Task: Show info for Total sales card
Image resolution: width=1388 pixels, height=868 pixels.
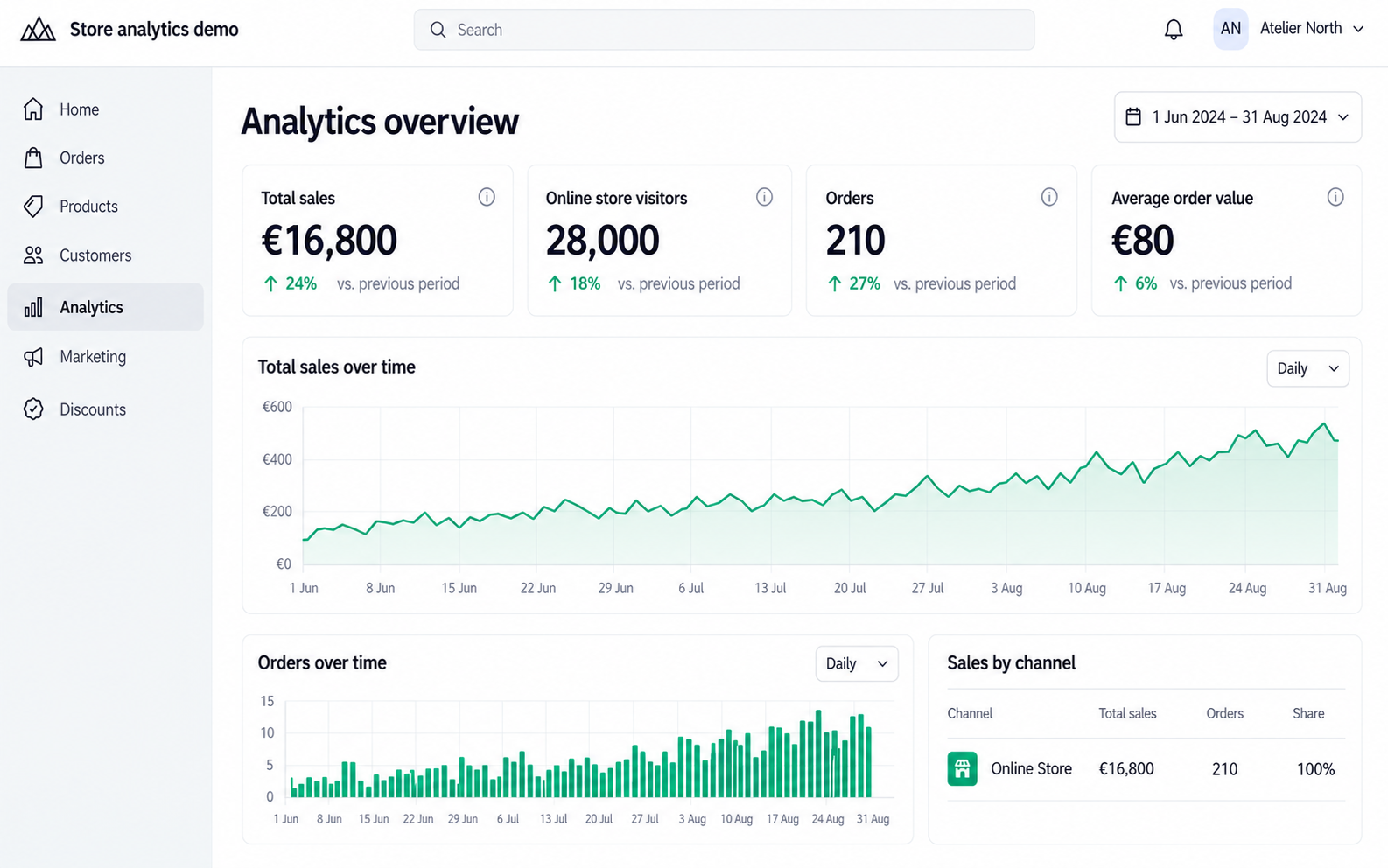Action: [487, 197]
